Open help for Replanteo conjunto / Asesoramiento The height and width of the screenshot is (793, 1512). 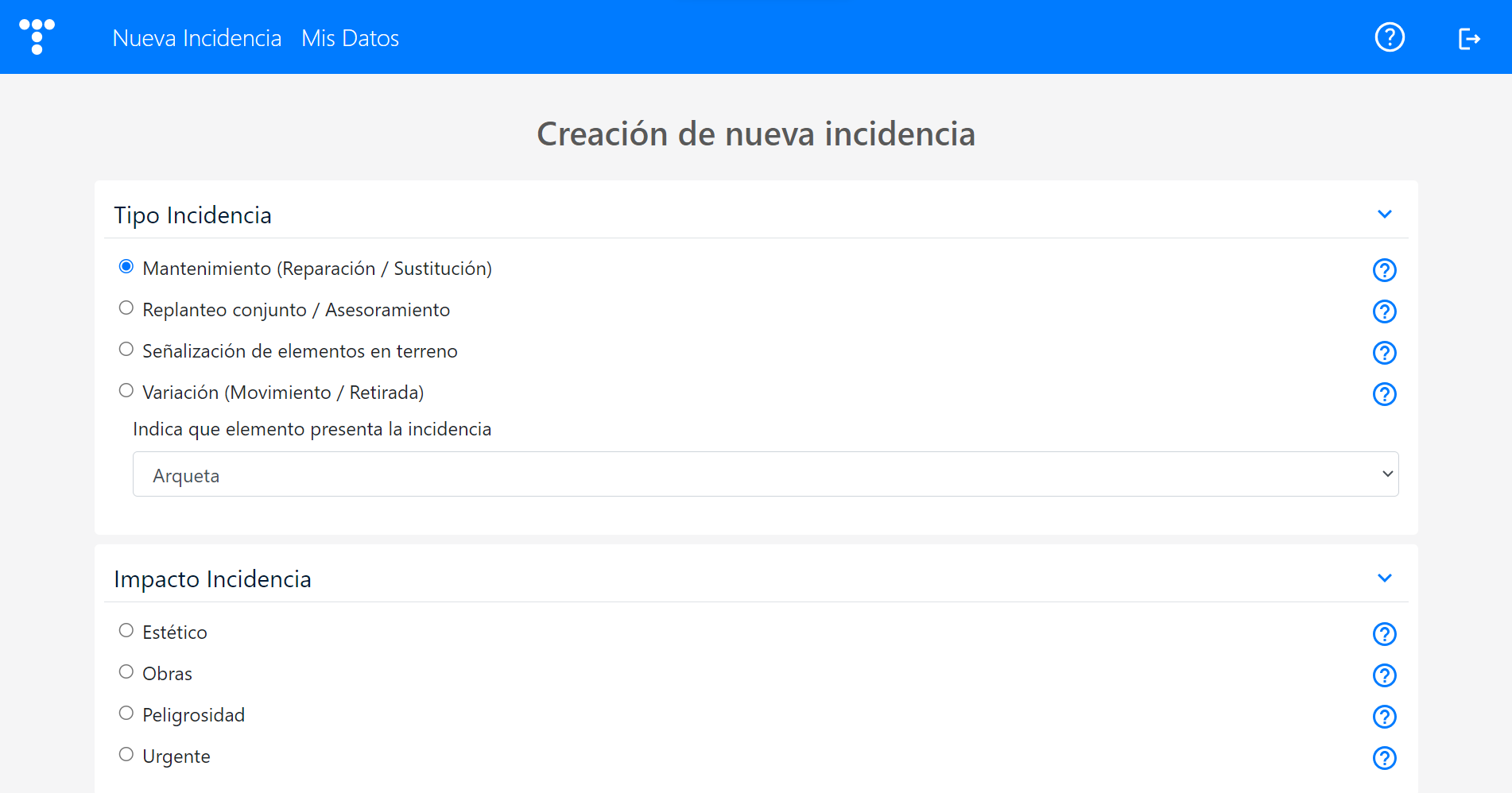1384,311
